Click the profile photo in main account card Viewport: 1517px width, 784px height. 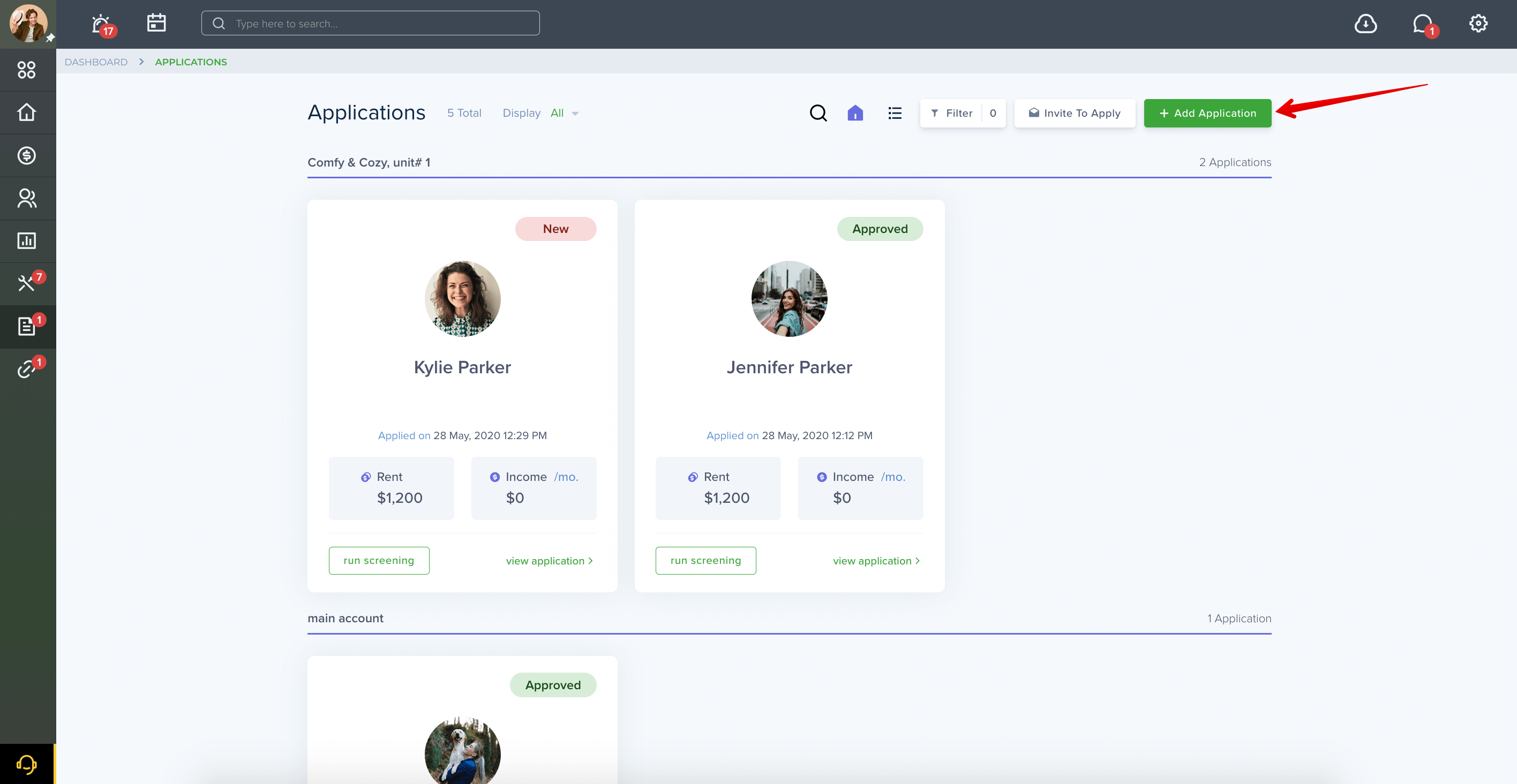click(462, 750)
